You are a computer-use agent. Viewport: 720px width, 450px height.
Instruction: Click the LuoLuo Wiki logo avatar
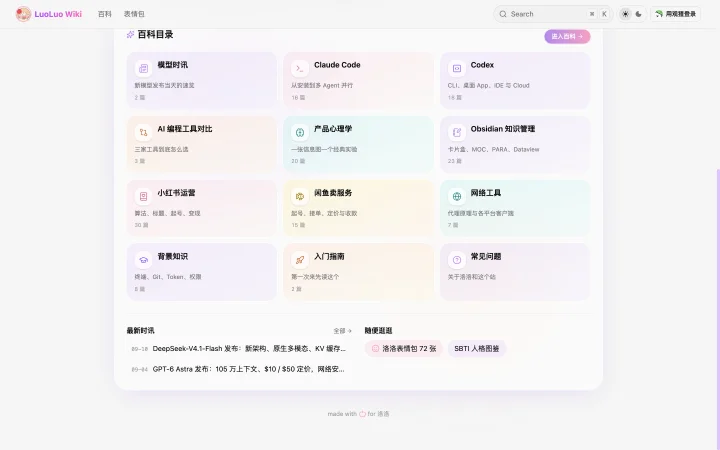(x=23, y=14)
